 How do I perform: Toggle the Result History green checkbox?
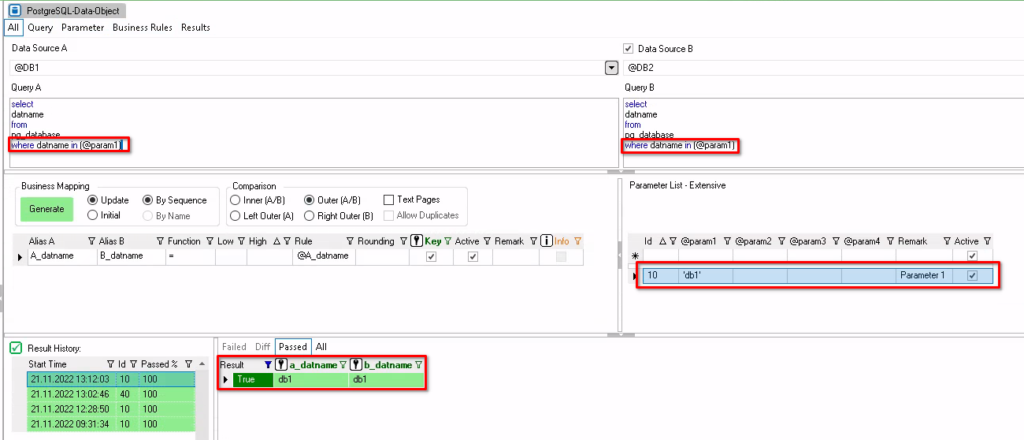coord(16,347)
